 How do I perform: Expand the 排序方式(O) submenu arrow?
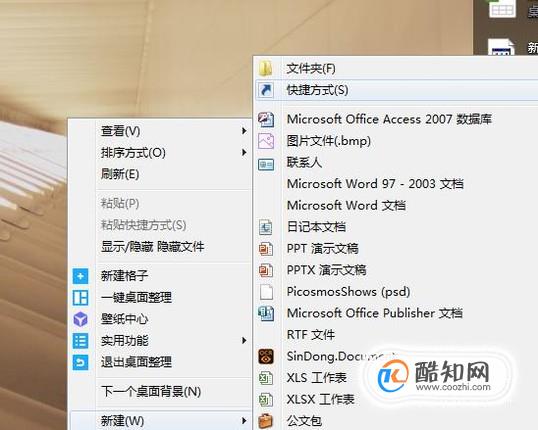coord(244,152)
